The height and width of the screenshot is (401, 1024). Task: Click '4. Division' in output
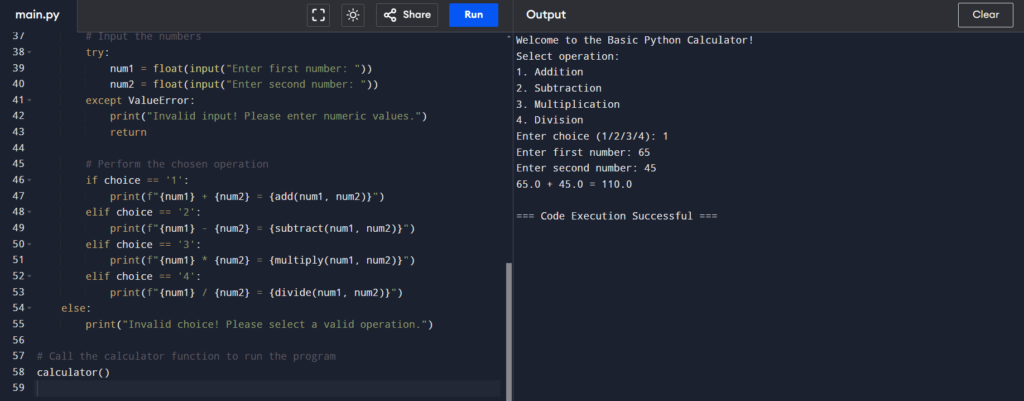point(549,120)
